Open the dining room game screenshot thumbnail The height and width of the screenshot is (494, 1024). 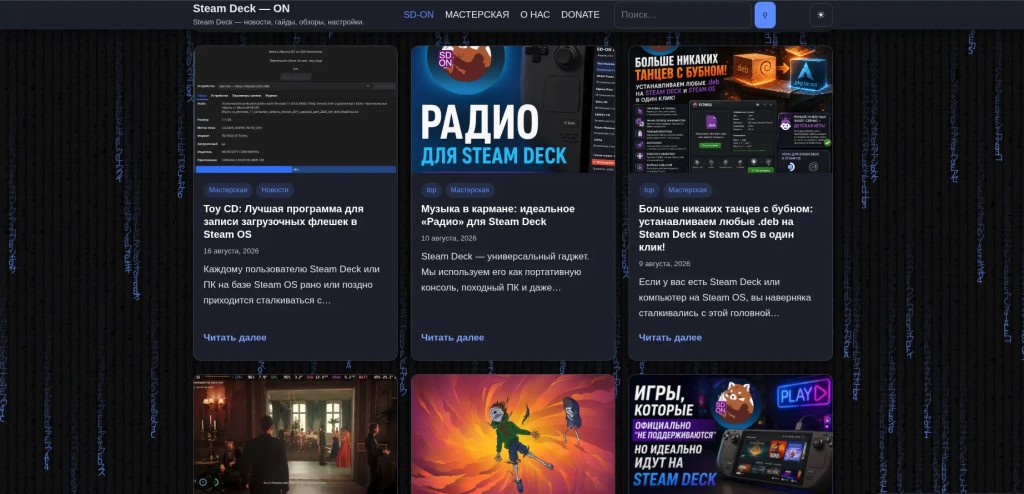295,434
